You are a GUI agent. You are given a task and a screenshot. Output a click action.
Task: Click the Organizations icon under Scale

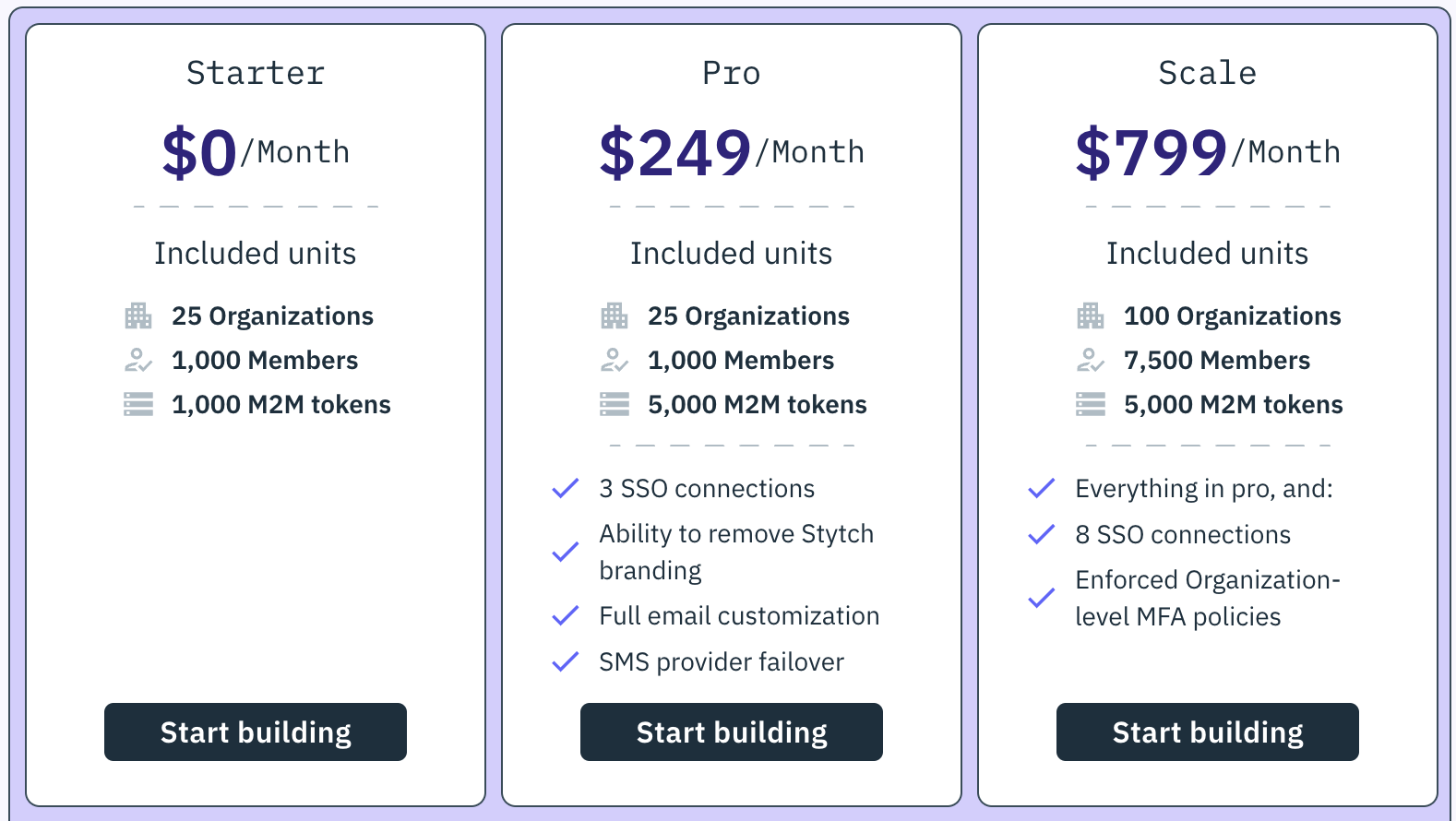pyautogui.click(x=1090, y=315)
